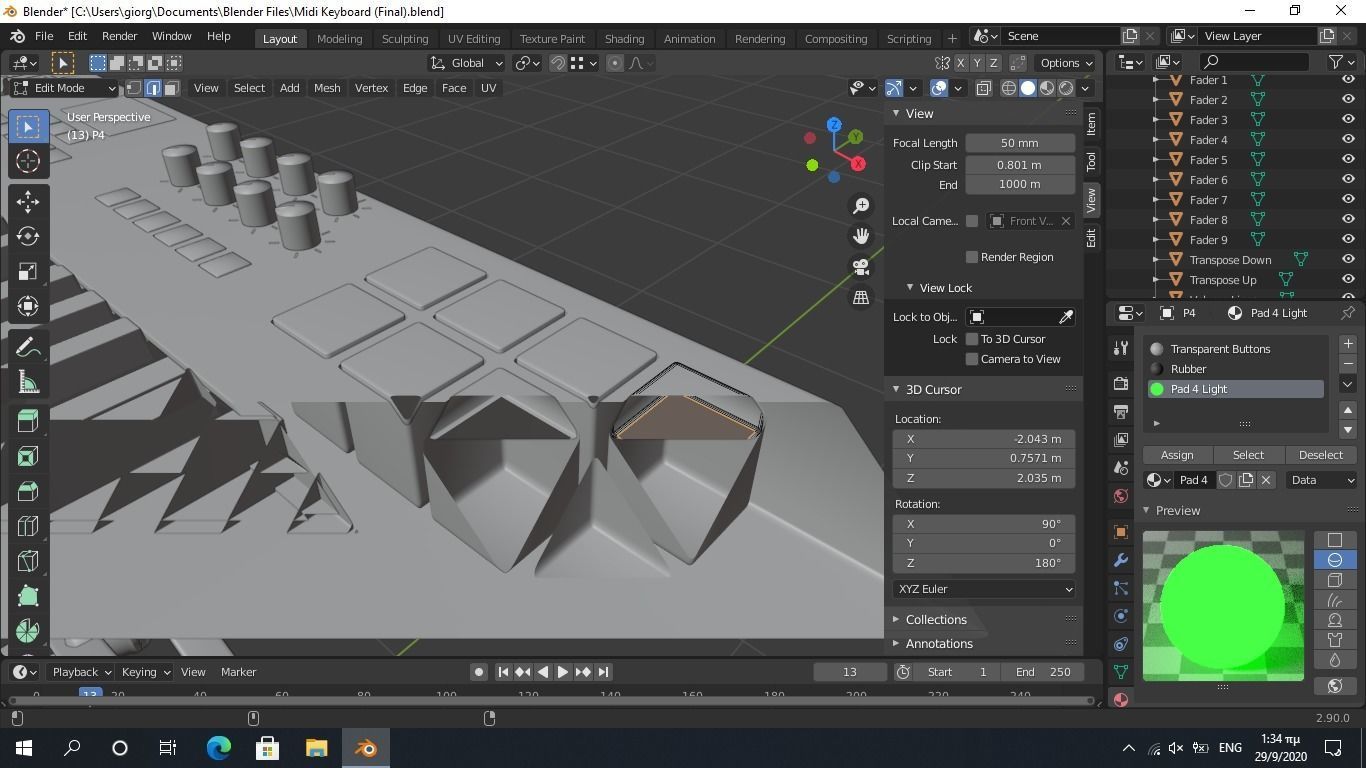Open the XYZ Euler rotation mode dropdown
The image size is (1366, 768).
(984, 589)
